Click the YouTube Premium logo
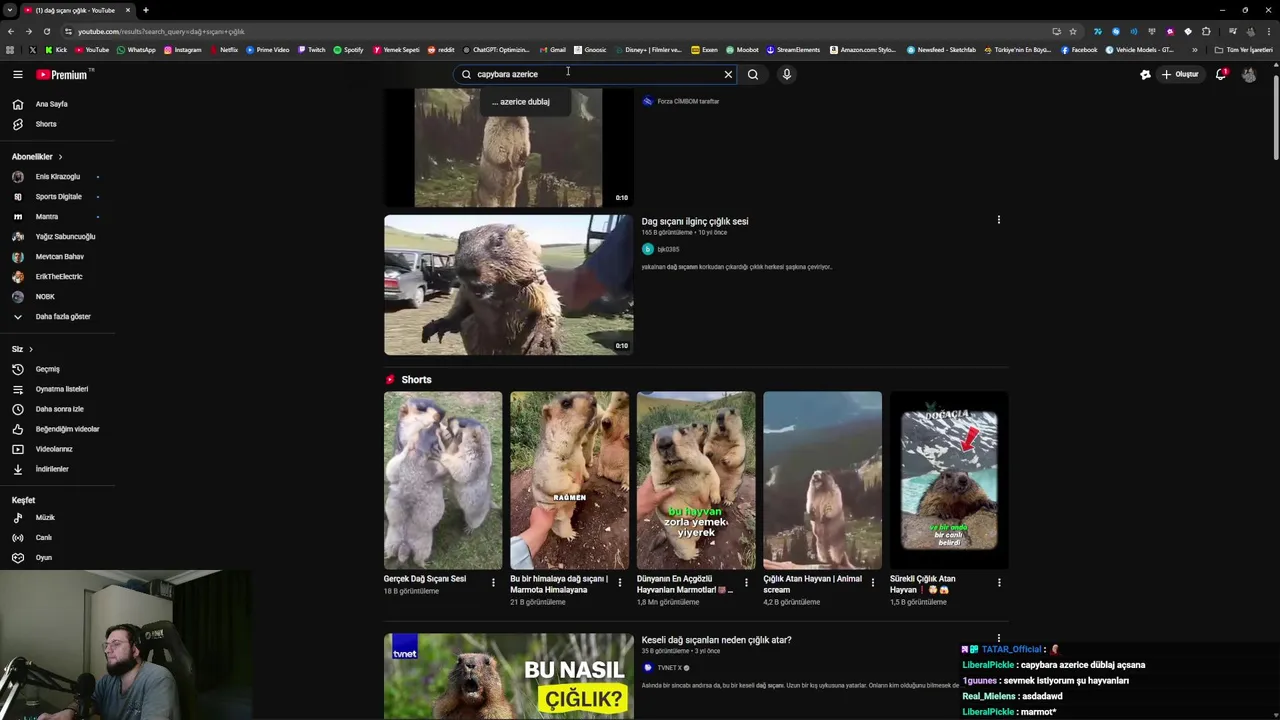This screenshot has width=1280, height=720. point(62,74)
